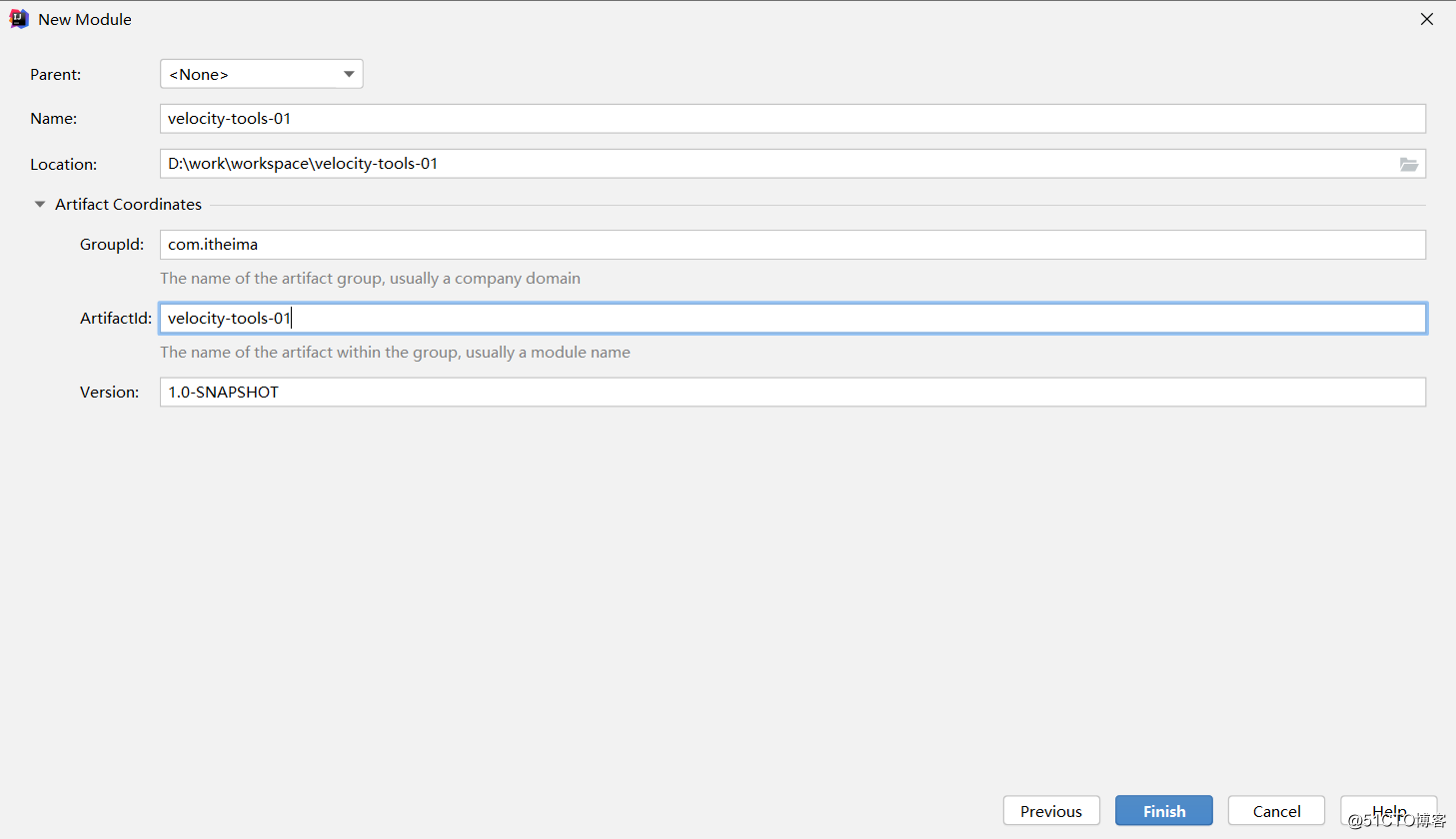The image size is (1456, 839).
Task: Click the 'ArtifactId:' label
Action: coord(116,319)
